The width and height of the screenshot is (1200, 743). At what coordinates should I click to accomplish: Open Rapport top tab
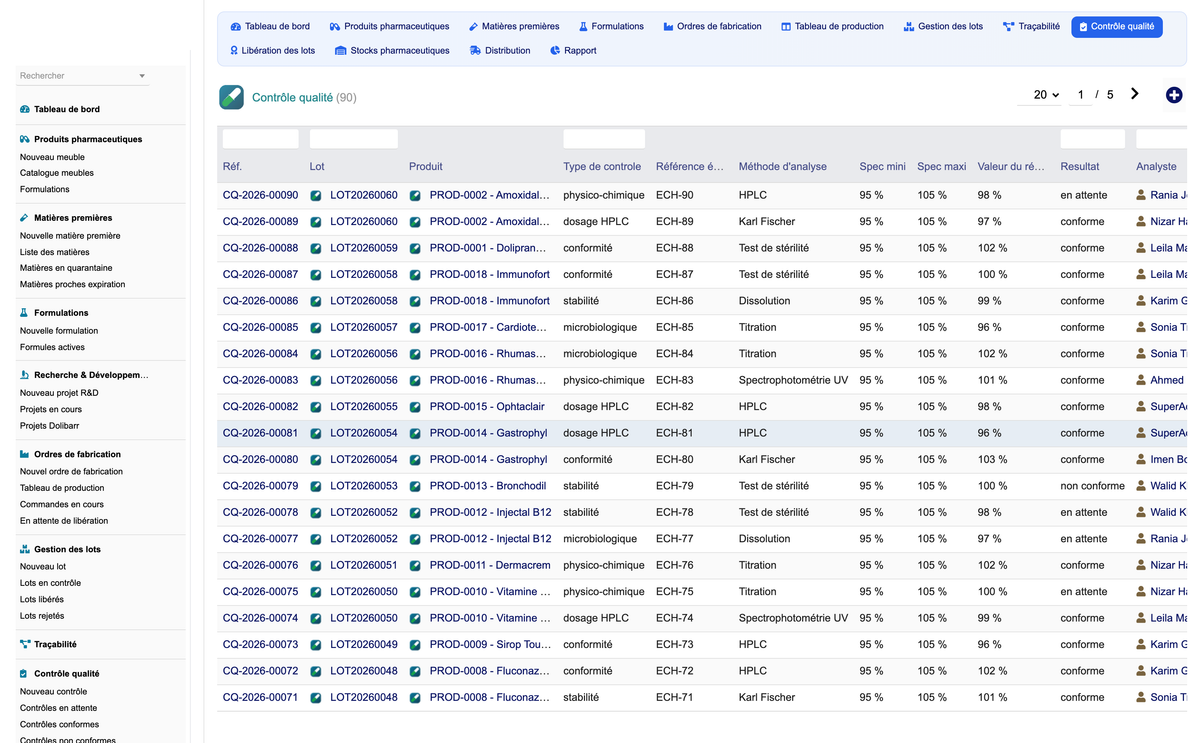pyautogui.click(x=573, y=51)
